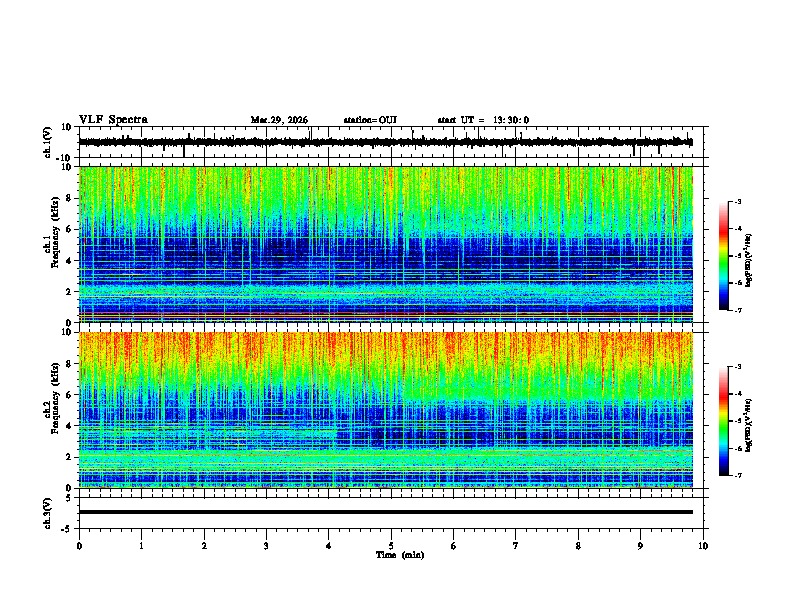Click the time axis tick label "7"
Image resolution: width=792 pixels, height=612 pixels.
tap(516, 546)
